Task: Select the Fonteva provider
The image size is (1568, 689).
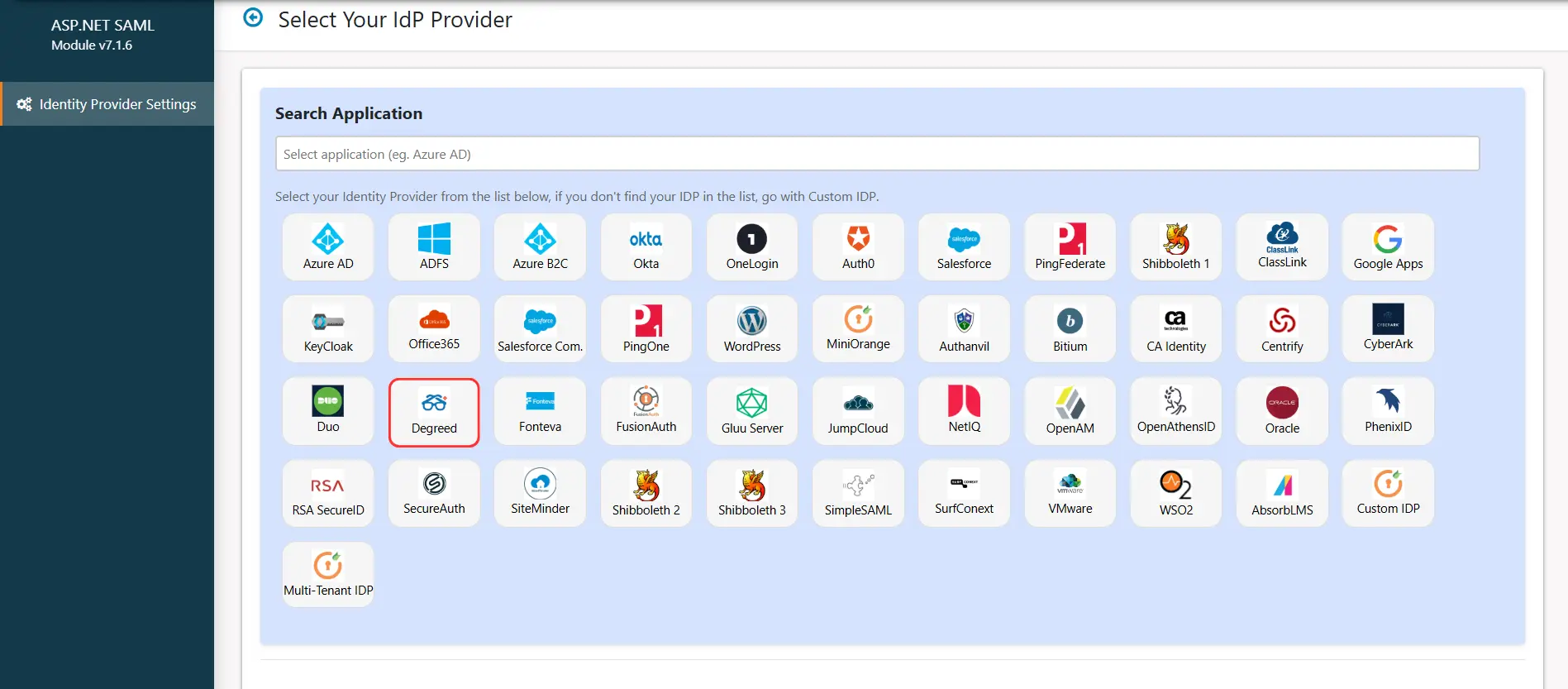Action: click(540, 411)
